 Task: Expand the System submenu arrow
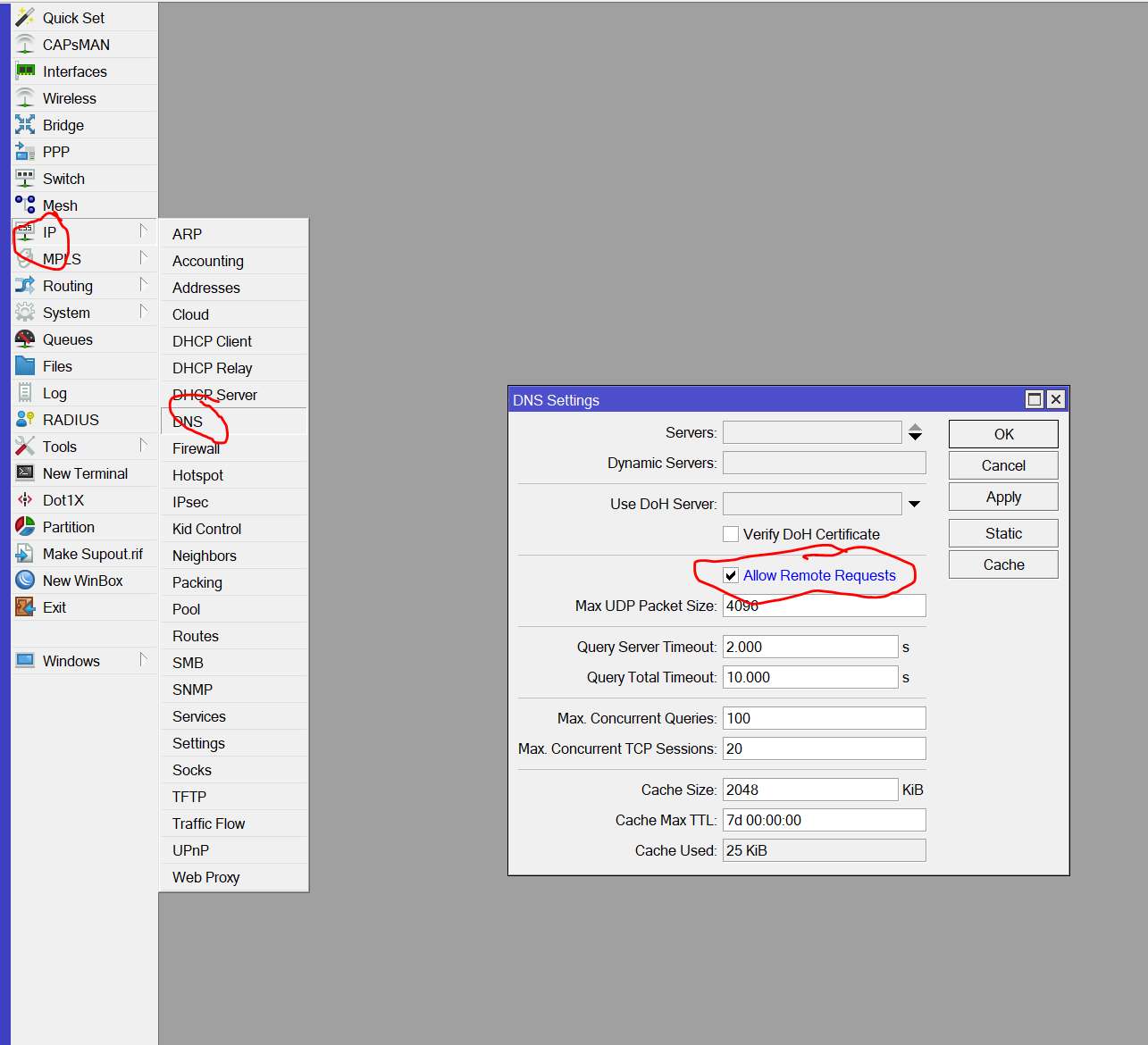[143, 312]
